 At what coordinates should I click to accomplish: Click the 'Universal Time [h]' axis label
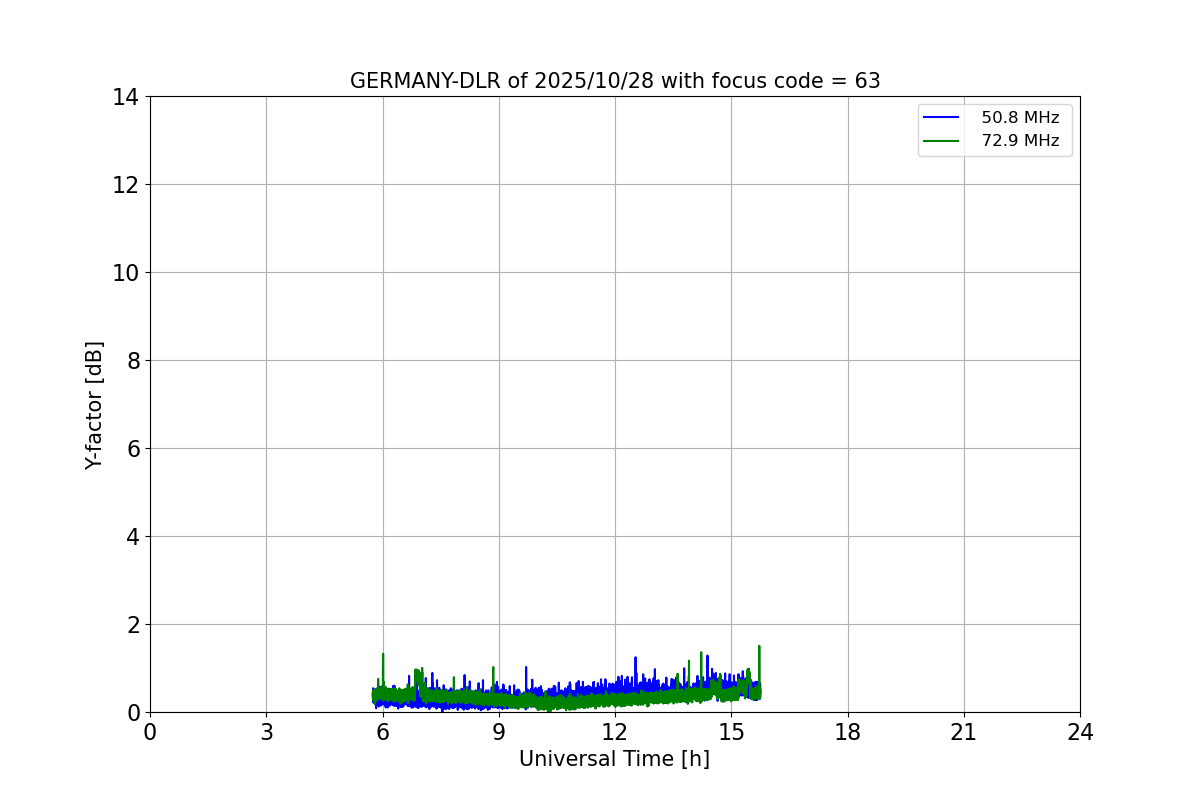tap(614, 759)
